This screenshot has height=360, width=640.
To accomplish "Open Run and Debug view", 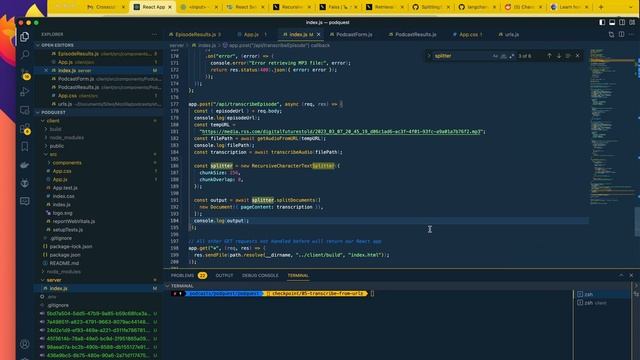I will point(24,91).
